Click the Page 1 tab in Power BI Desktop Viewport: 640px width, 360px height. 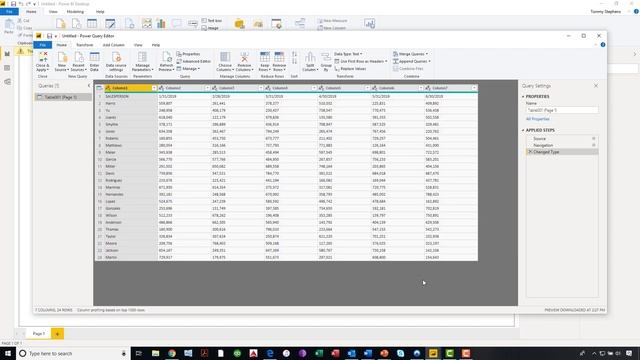pos(39,334)
